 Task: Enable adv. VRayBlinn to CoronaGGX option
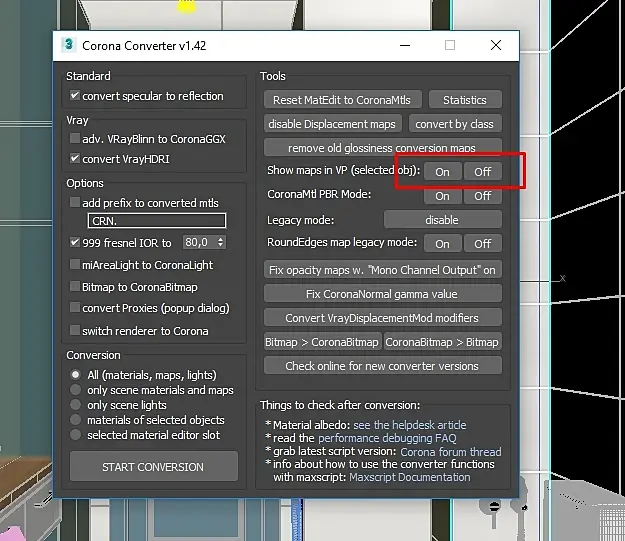click(x=75, y=138)
